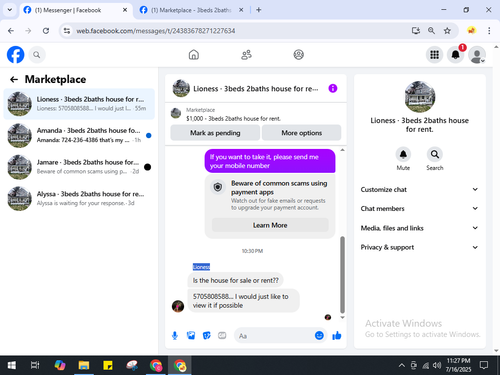This screenshot has height=375, width=500.
Task: Send a thumbs-up like
Action: coord(337,336)
